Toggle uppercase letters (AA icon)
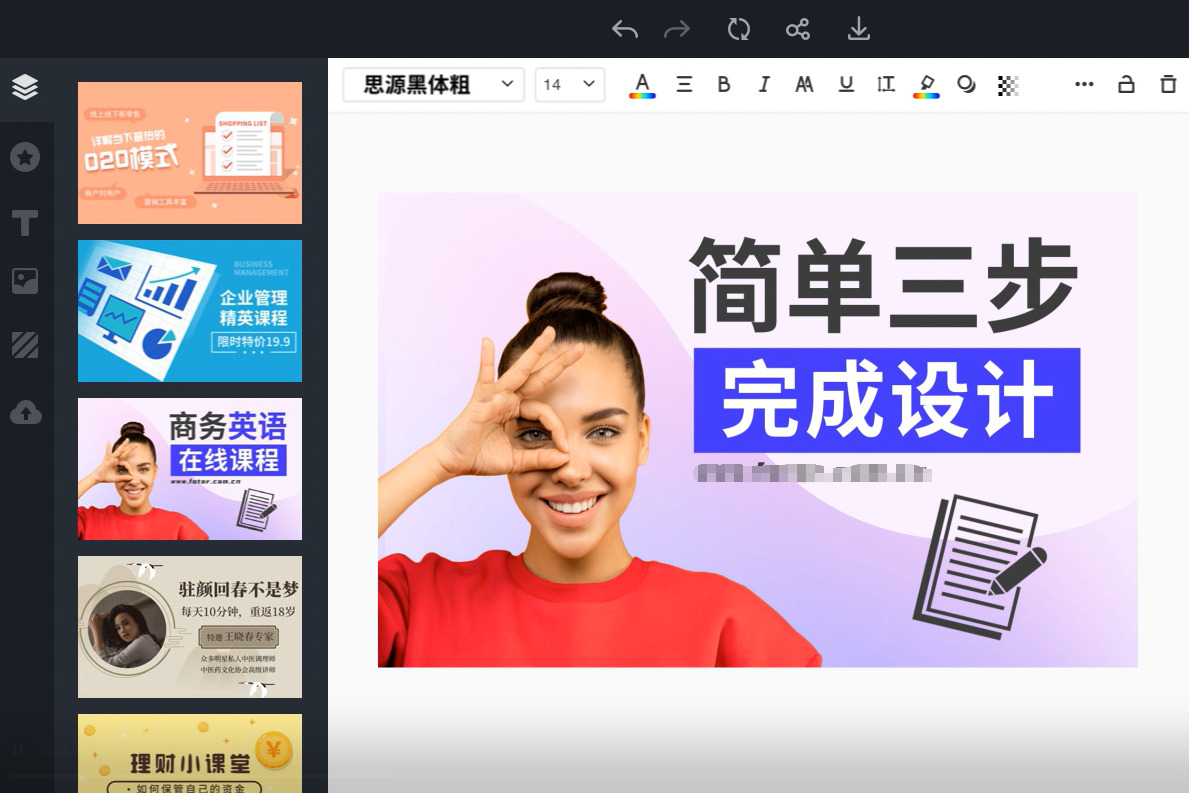The image size is (1189, 793). 804,84
